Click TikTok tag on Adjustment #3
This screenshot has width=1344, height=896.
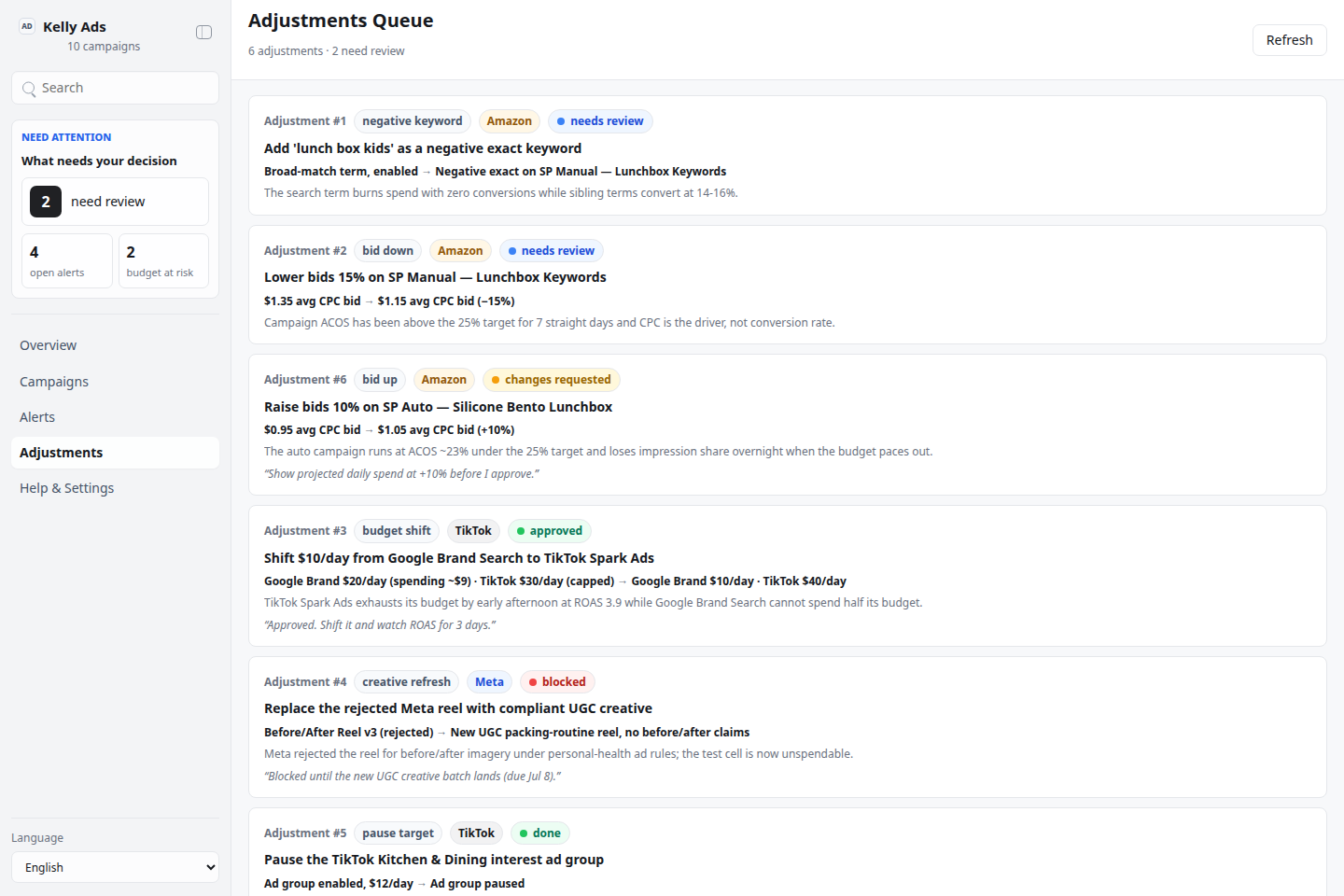[473, 531]
